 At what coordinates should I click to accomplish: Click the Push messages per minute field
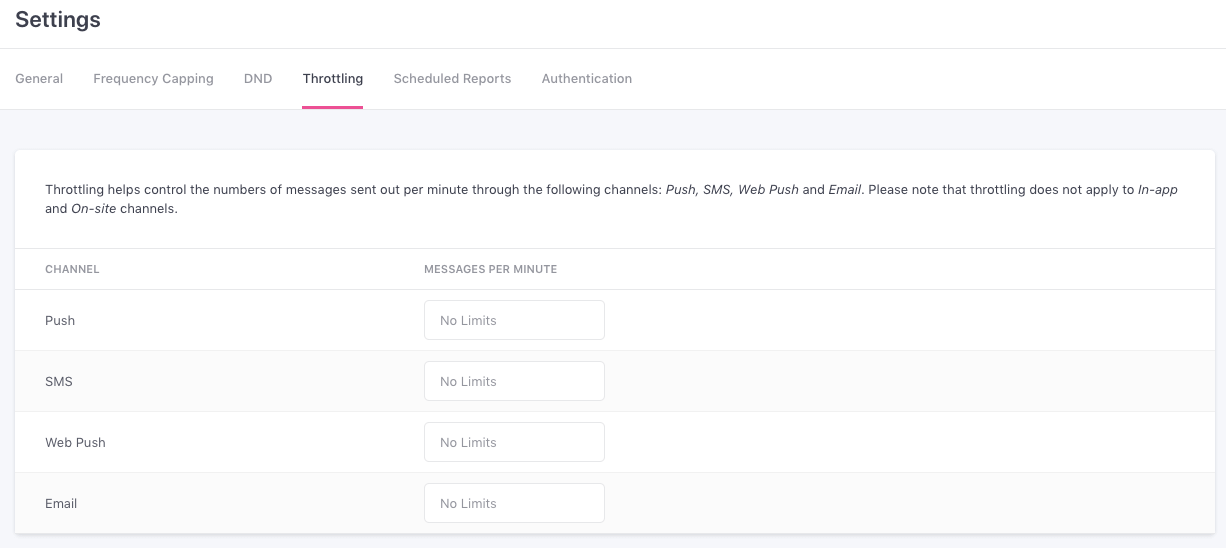tap(514, 321)
